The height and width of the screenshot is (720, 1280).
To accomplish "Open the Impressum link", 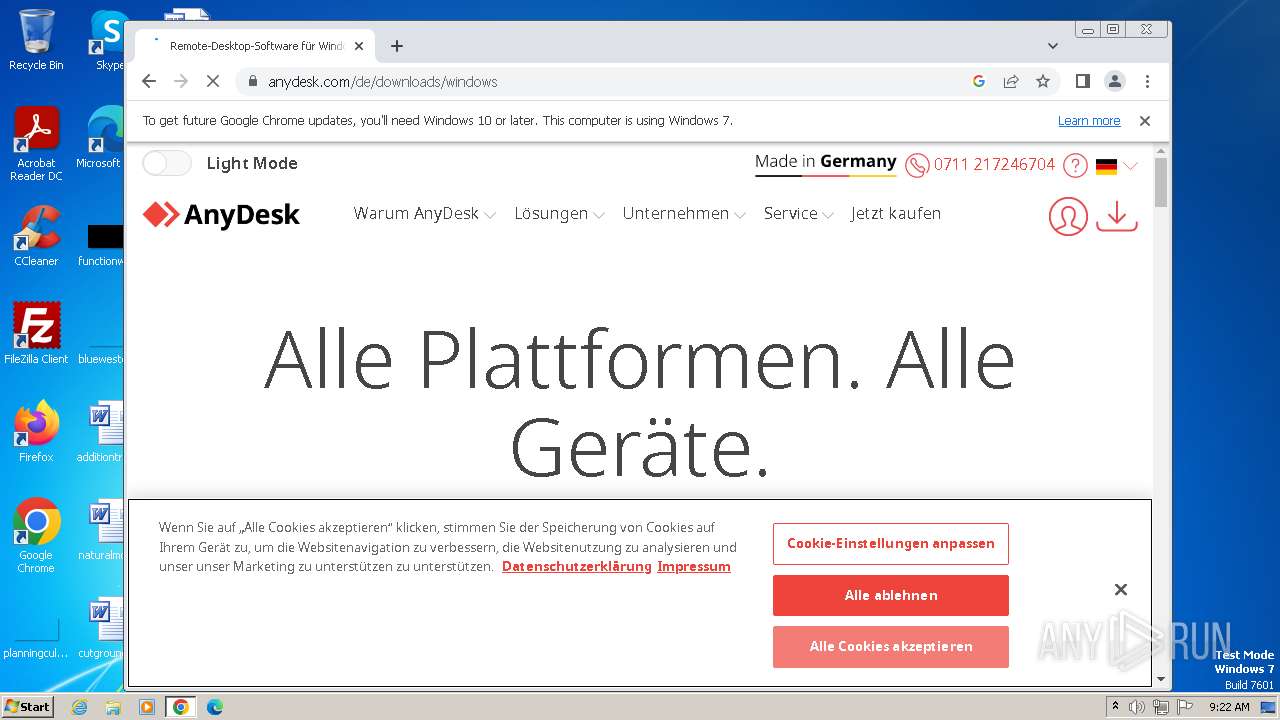I will (x=694, y=566).
